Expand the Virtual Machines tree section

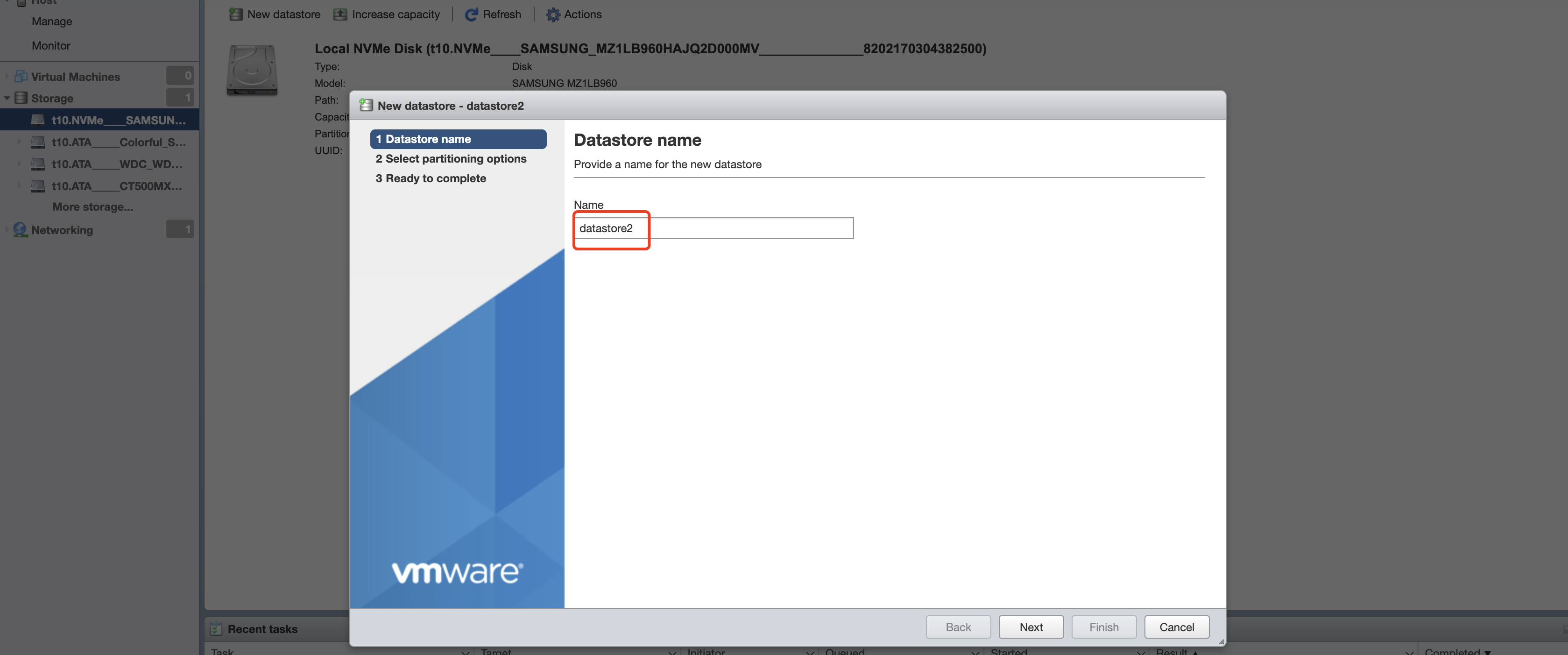(x=7, y=77)
